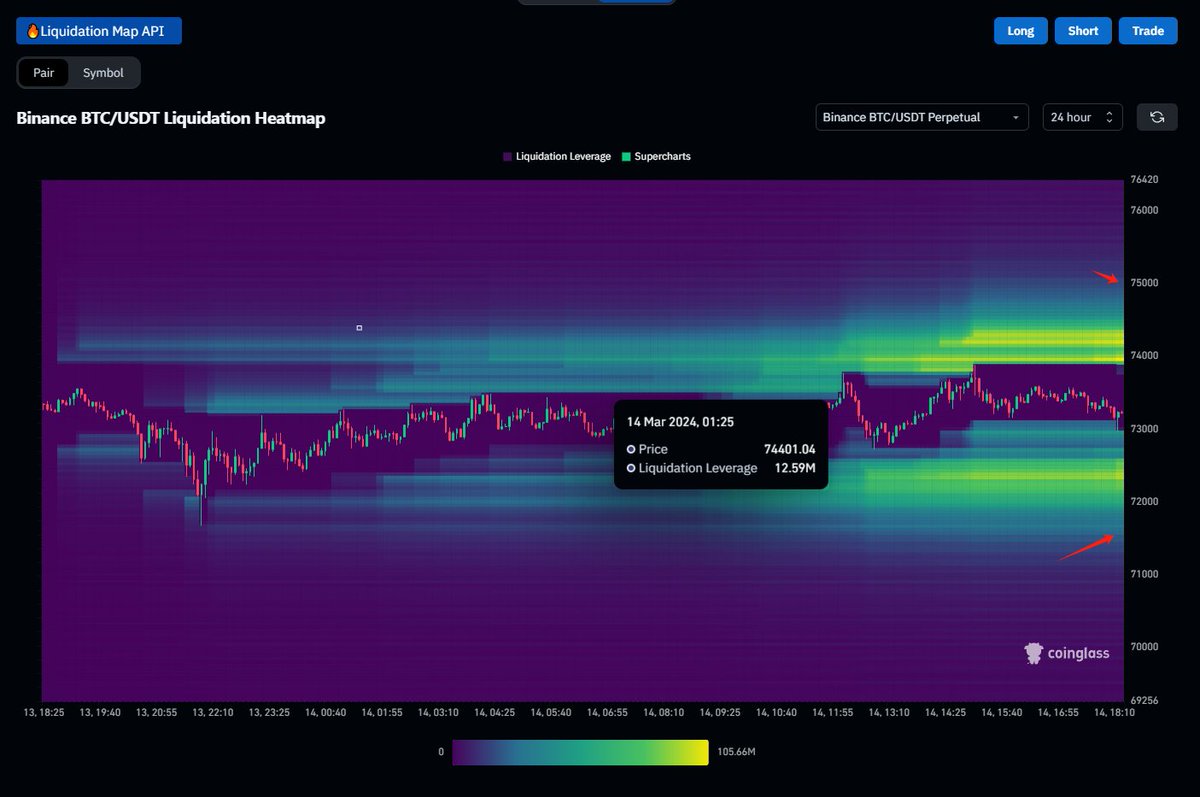Click the 75000 price axis label
Screen dimensions: 1200x797
point(1145,283)
